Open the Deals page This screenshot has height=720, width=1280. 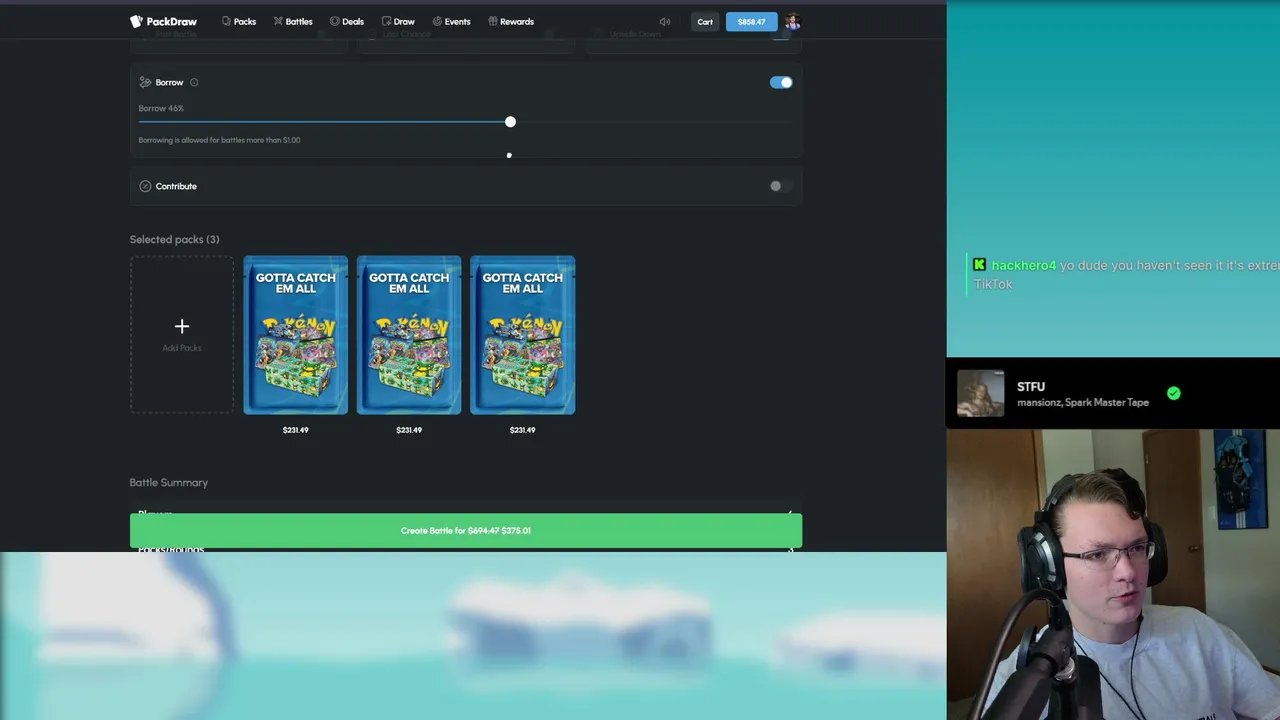(x=347, y=21)
